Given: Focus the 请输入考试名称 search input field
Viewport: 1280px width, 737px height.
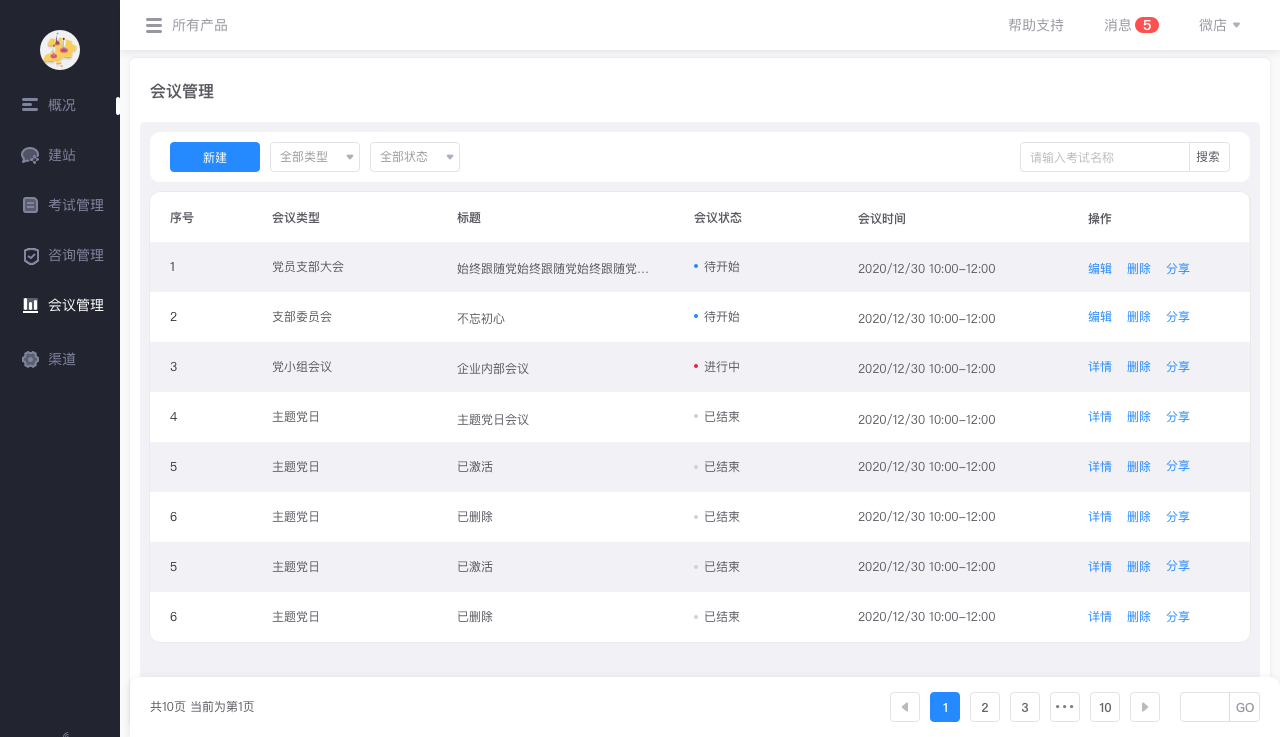Looking at the screenshot, I should (x=1104, y=157).
